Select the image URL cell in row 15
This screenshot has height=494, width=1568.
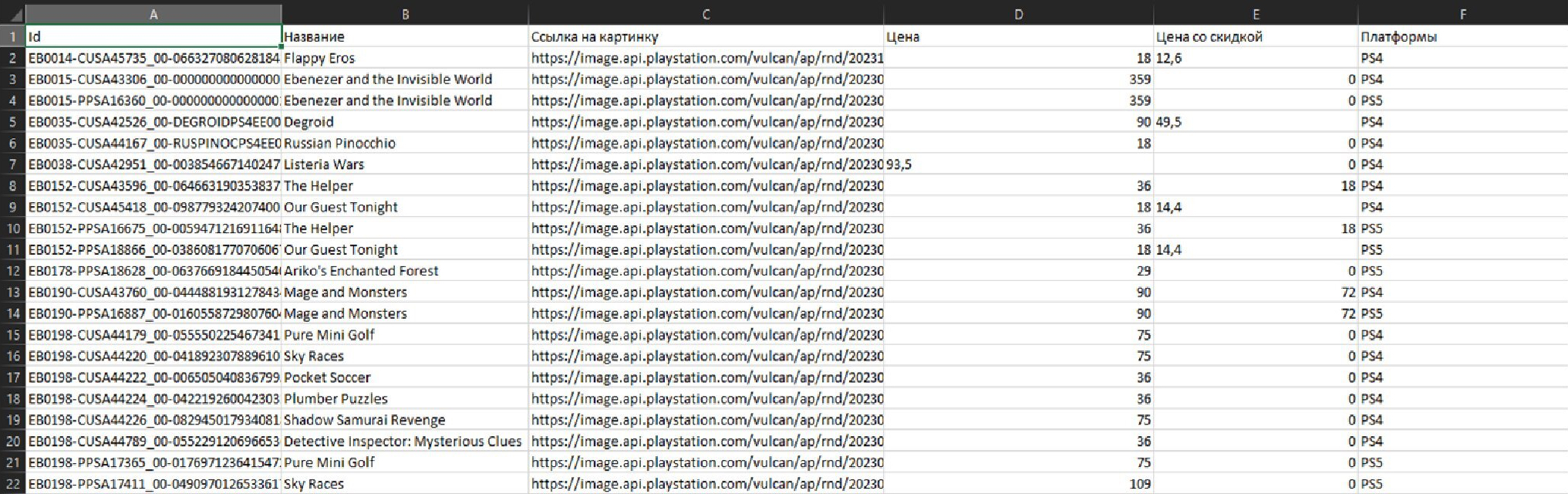click(x=706, y=335)
